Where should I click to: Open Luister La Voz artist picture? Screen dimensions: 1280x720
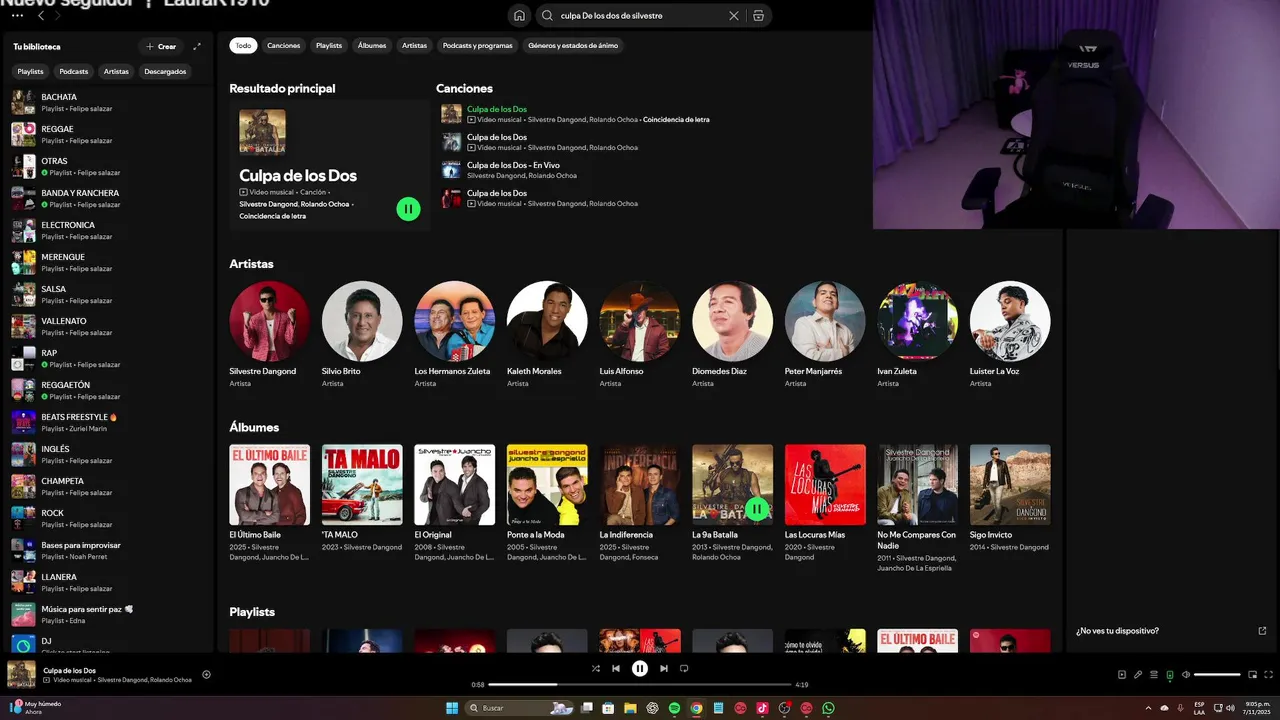[x=1010, y=321]
